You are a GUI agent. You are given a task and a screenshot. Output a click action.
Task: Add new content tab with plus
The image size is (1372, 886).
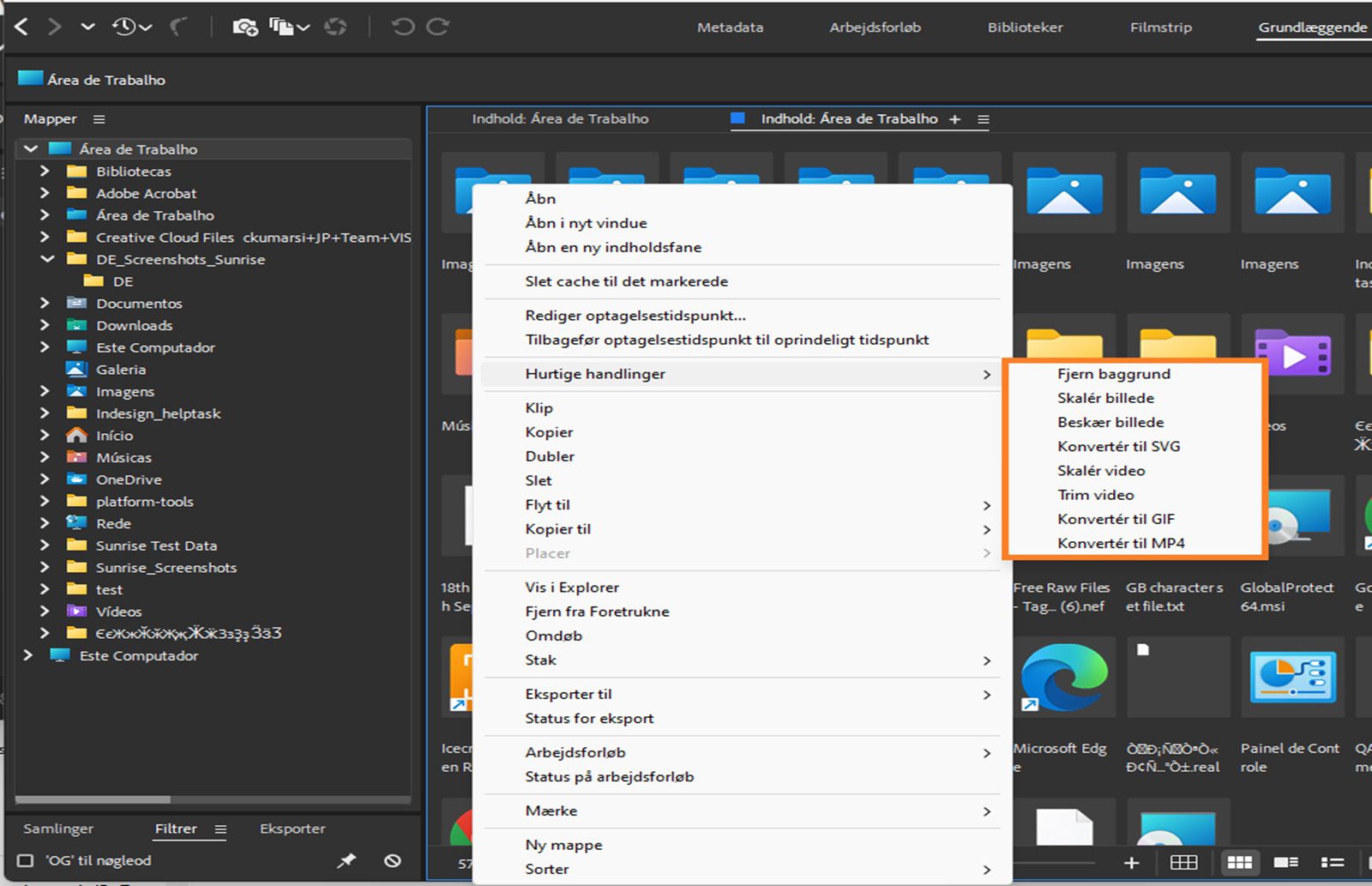point(954,119)
